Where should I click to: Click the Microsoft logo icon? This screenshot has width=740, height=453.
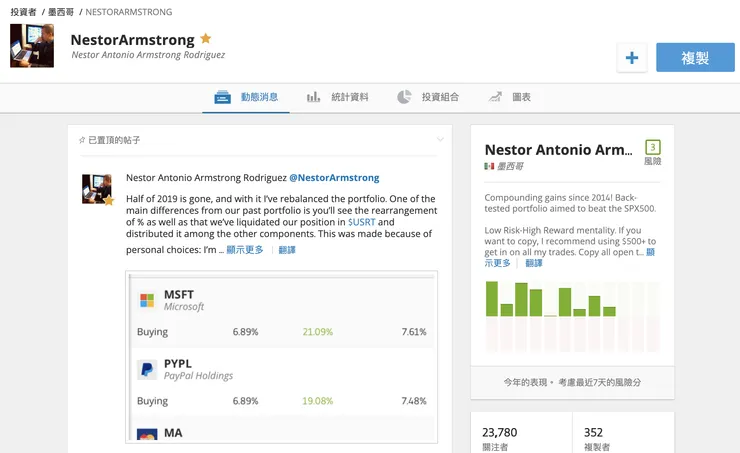(147, 300)
